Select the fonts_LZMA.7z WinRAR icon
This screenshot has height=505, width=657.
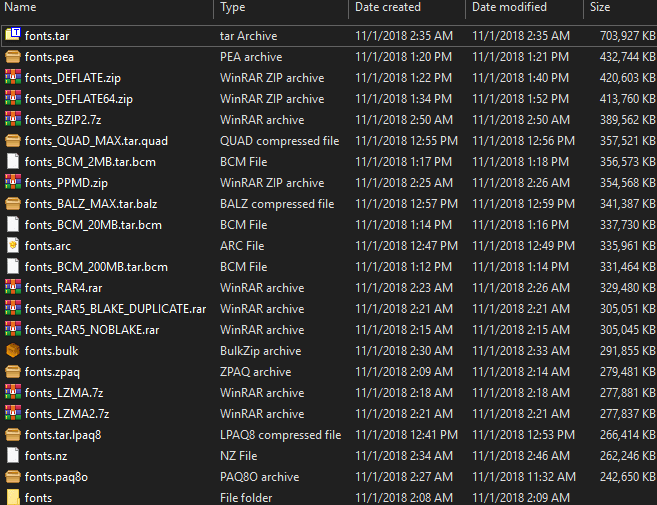click(x=13, y=392)
